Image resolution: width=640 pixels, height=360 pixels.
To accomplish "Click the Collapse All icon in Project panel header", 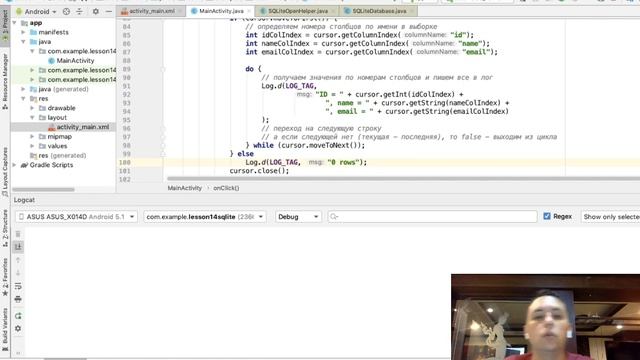I will point(79,11).
